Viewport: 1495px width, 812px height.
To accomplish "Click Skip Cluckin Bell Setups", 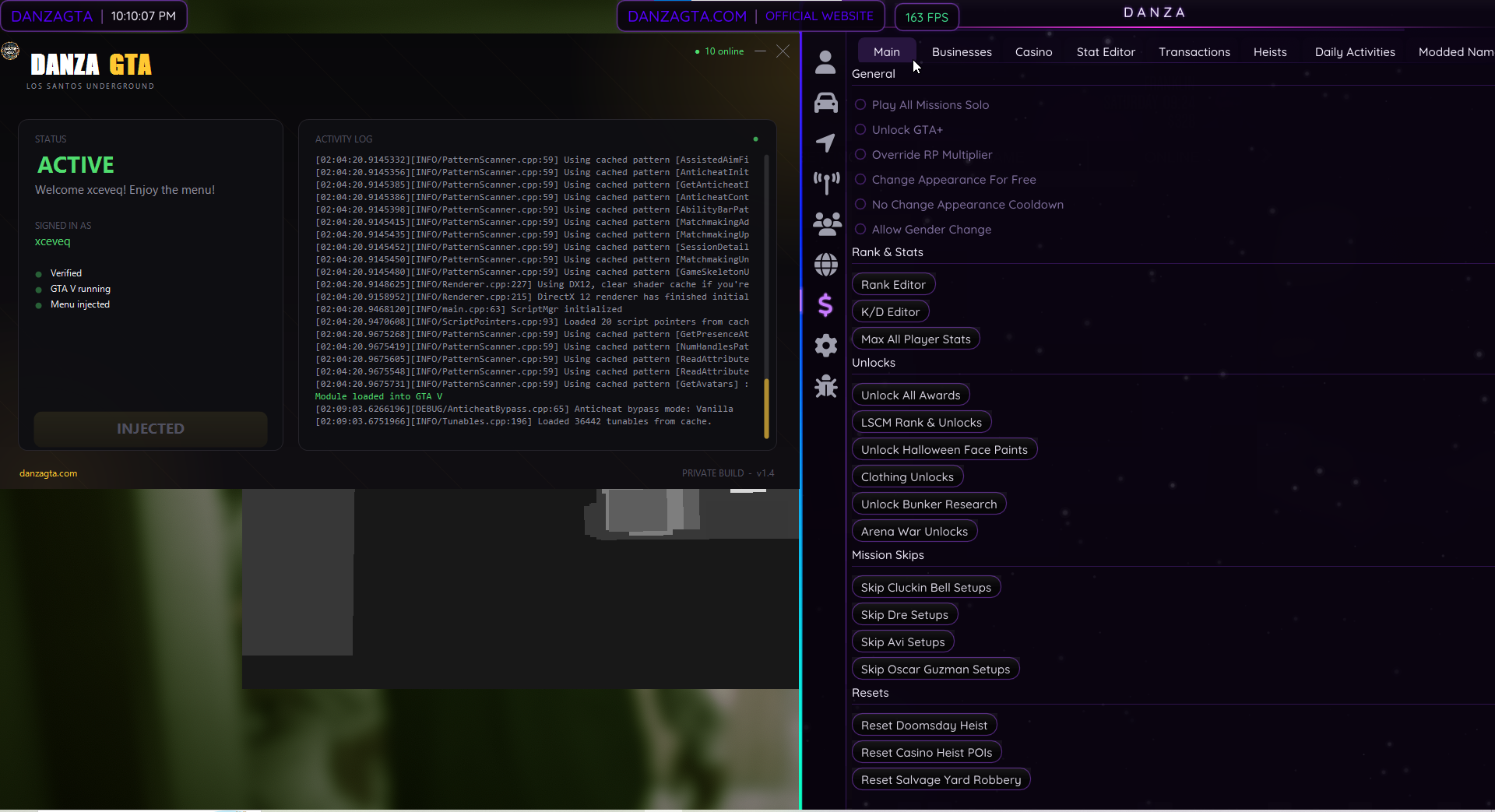I will coord(926,588).
